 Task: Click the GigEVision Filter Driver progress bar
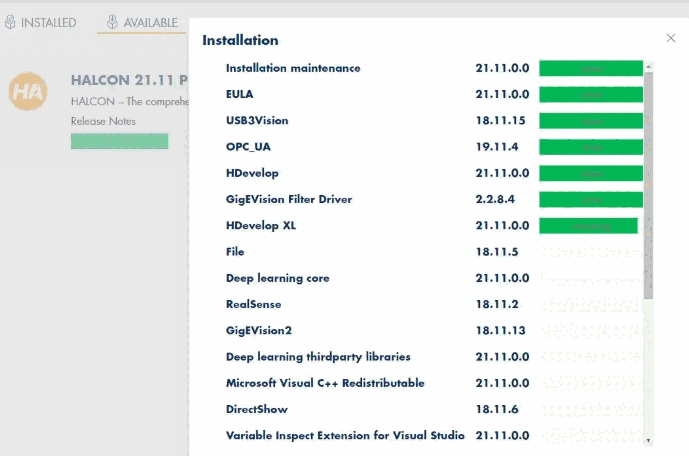click(x=591, y=199)
